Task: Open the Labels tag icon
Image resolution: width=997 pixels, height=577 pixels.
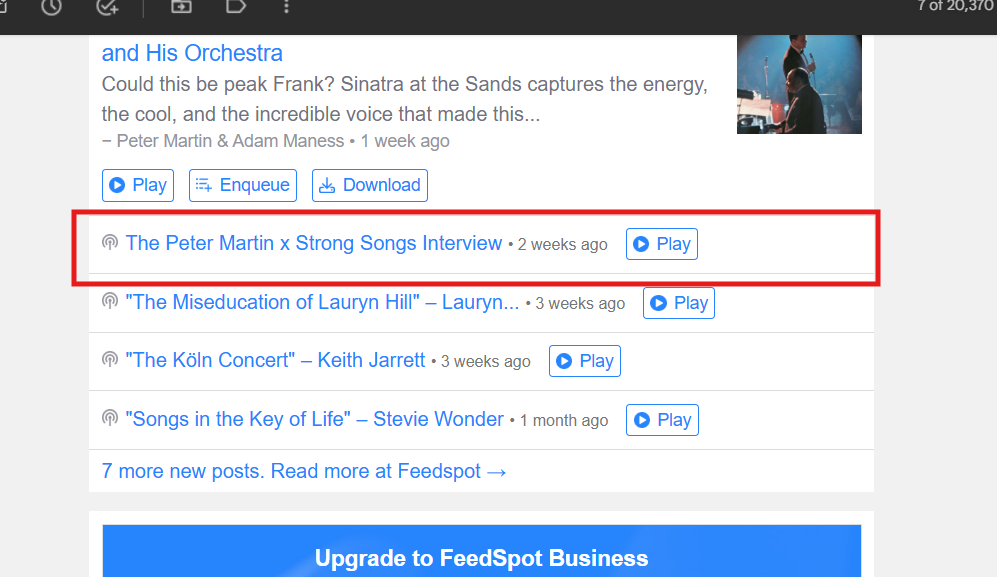Action: click(236, 6)
